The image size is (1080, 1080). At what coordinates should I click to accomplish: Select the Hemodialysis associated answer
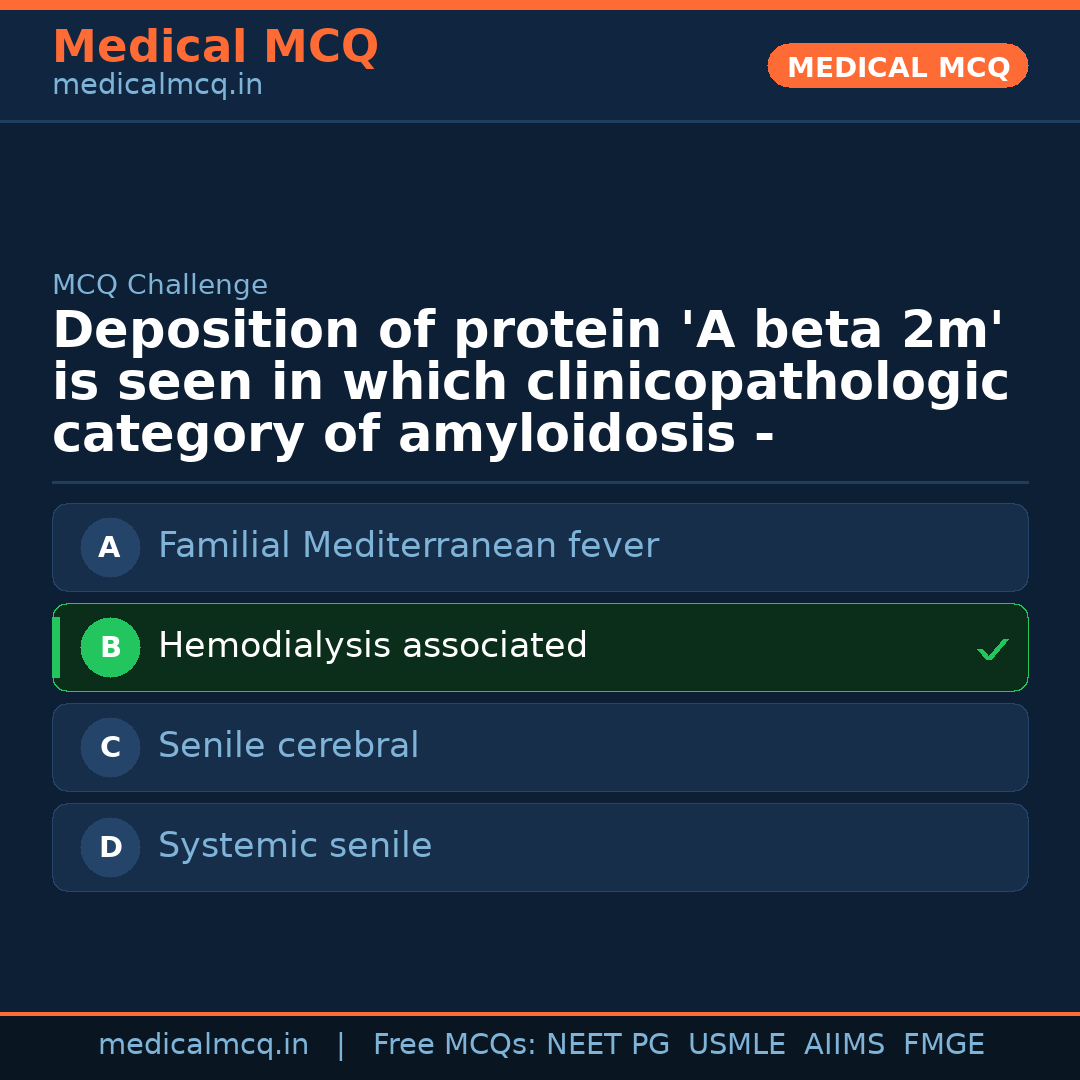[373, 646]
